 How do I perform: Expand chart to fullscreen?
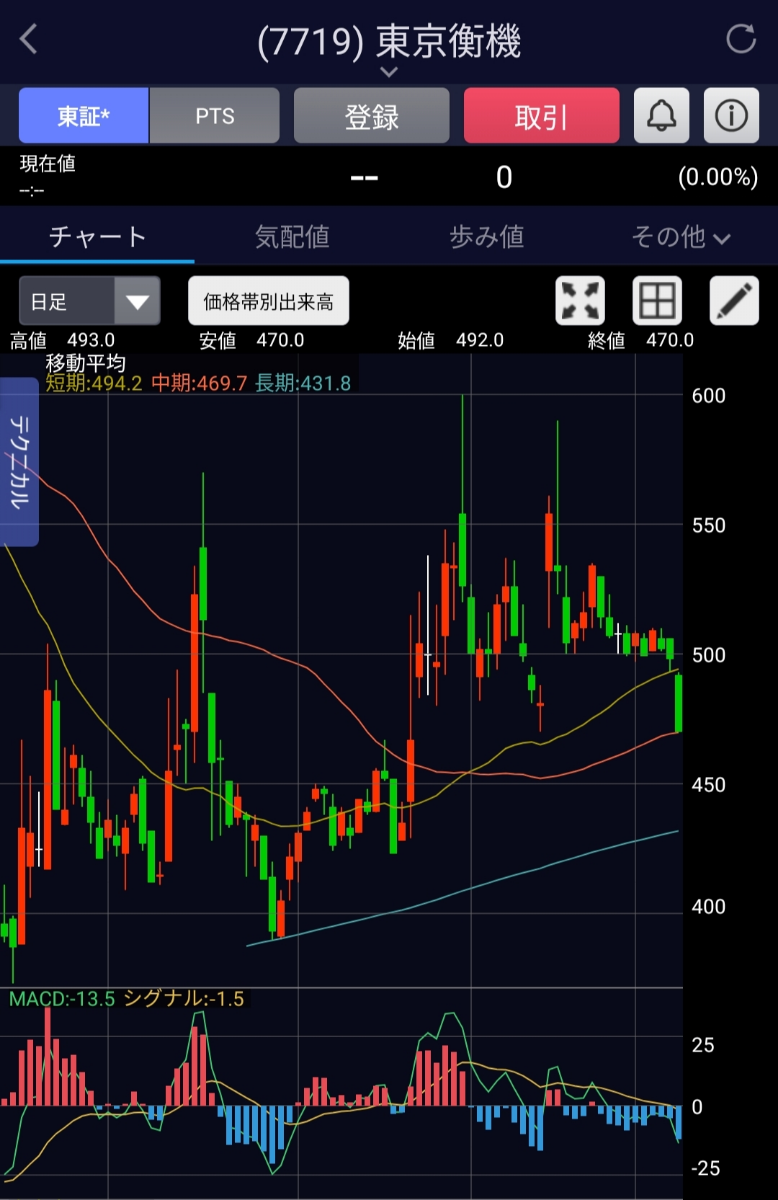tap(581, 300)
